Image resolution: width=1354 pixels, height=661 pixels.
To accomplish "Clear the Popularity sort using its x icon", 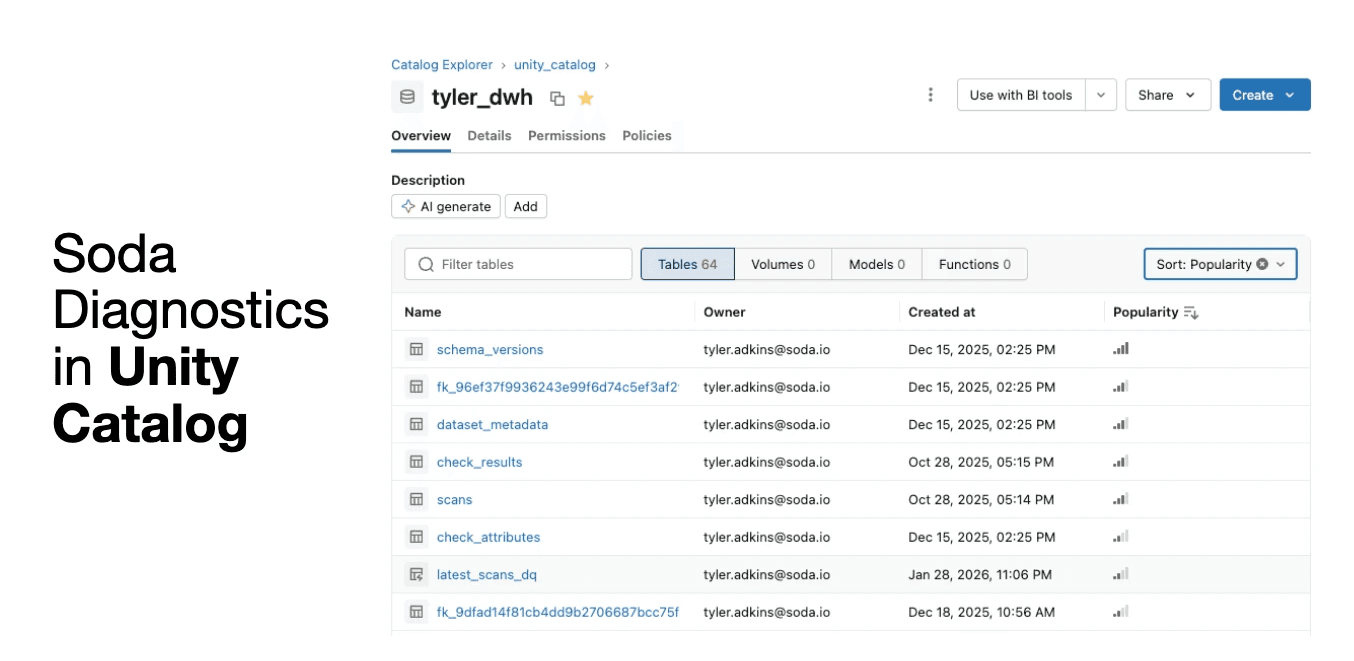I will (1262, 264).
